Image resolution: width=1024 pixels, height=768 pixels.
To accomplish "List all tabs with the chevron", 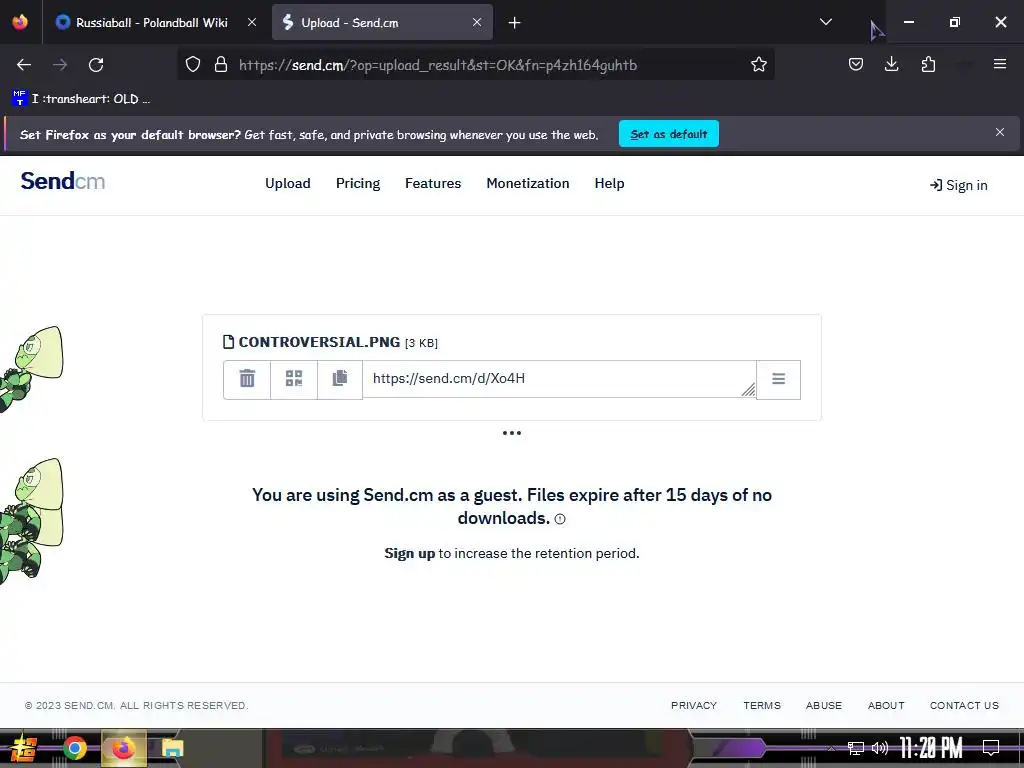I will [825, 22].
